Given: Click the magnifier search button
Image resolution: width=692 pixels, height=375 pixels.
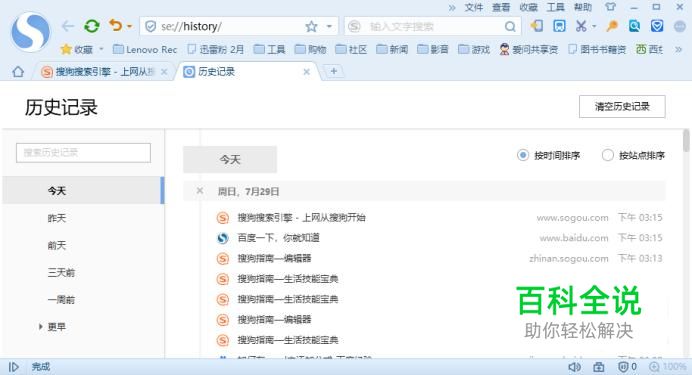Looking at the screenshot, I should [x=510, y=27].
